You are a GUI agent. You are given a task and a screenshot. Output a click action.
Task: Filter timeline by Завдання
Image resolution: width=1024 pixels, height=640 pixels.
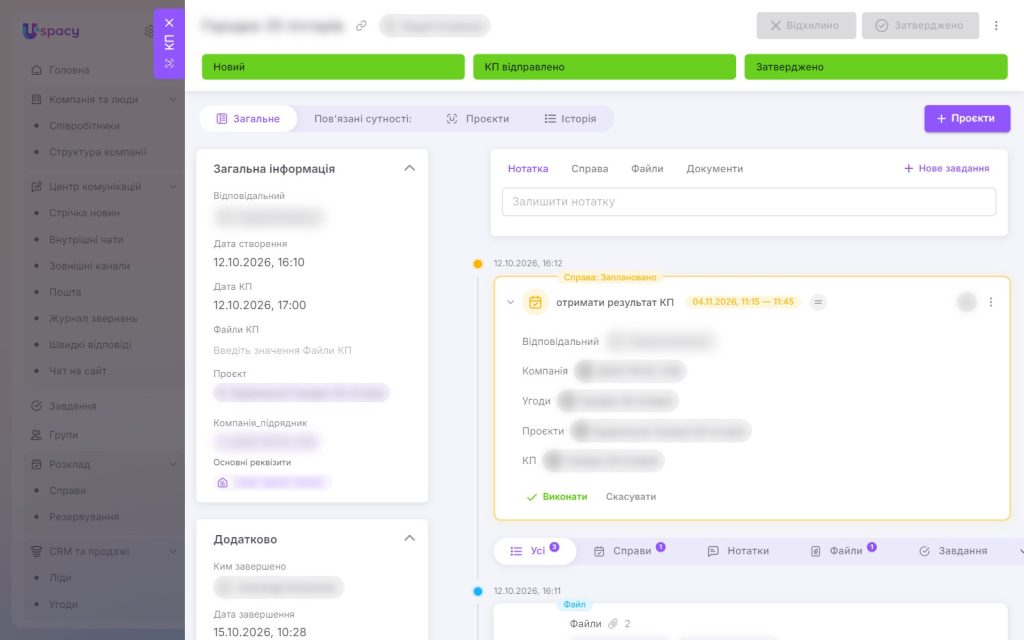(x=953, y=551)
